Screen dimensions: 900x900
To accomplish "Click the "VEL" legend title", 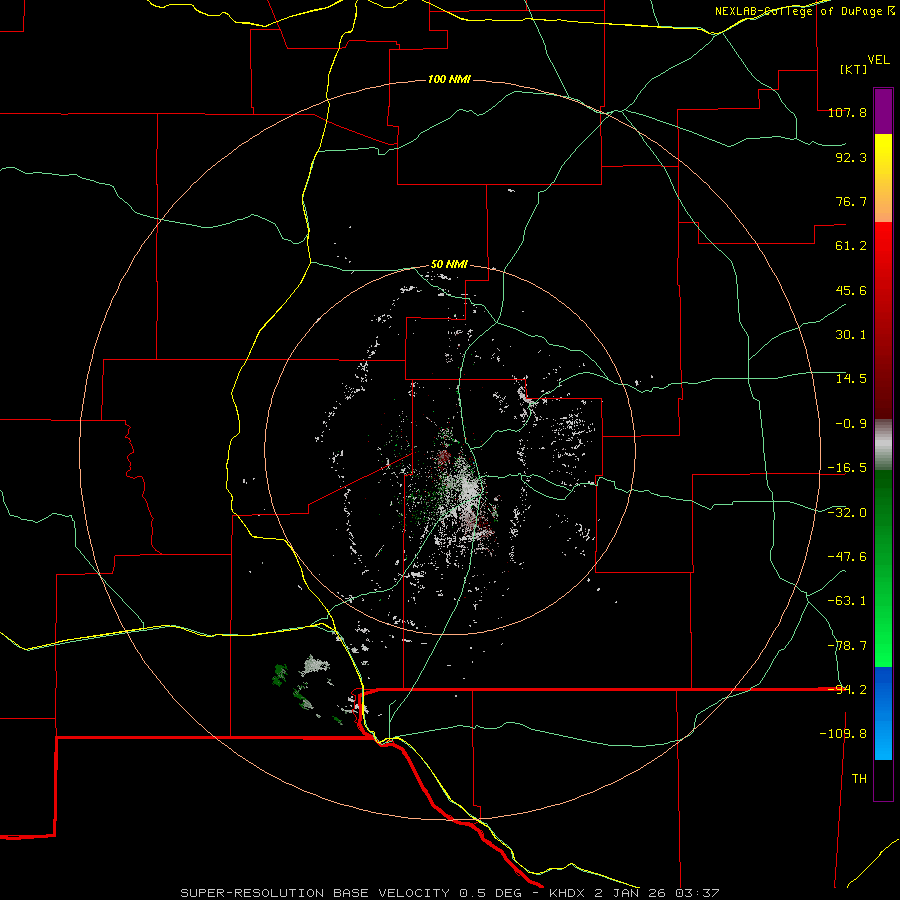I will coord(878,60).
